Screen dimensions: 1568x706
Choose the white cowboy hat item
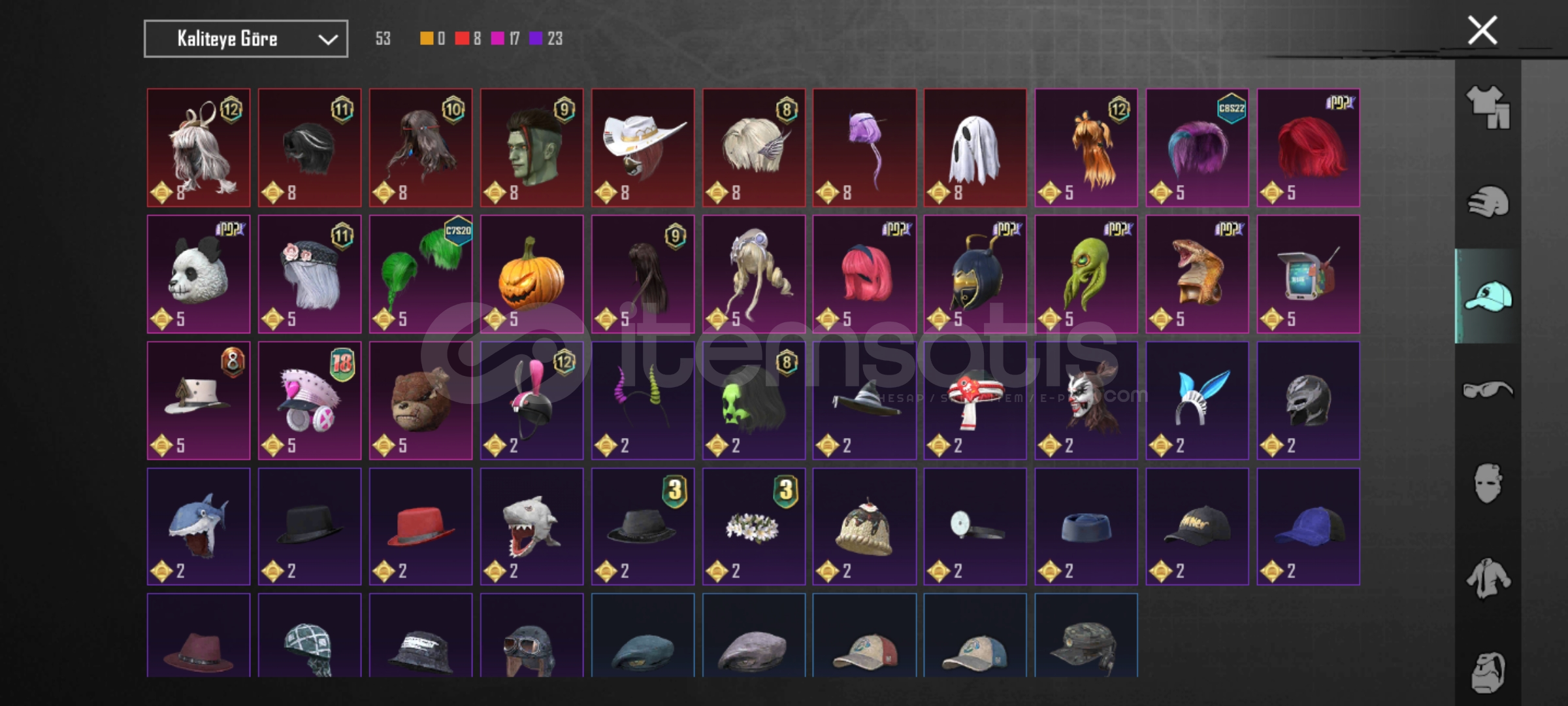[642, 148]
